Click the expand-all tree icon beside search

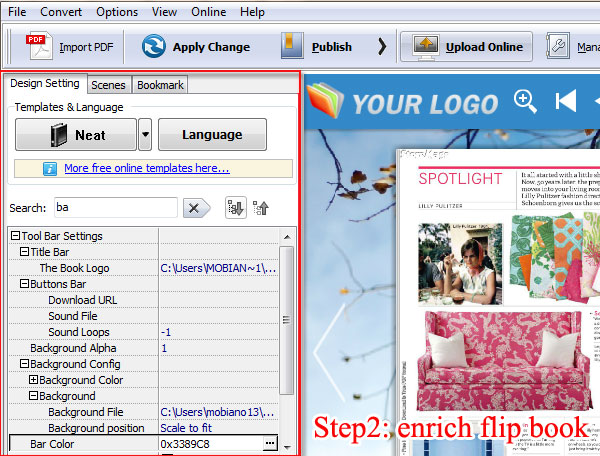coord(235,208)
